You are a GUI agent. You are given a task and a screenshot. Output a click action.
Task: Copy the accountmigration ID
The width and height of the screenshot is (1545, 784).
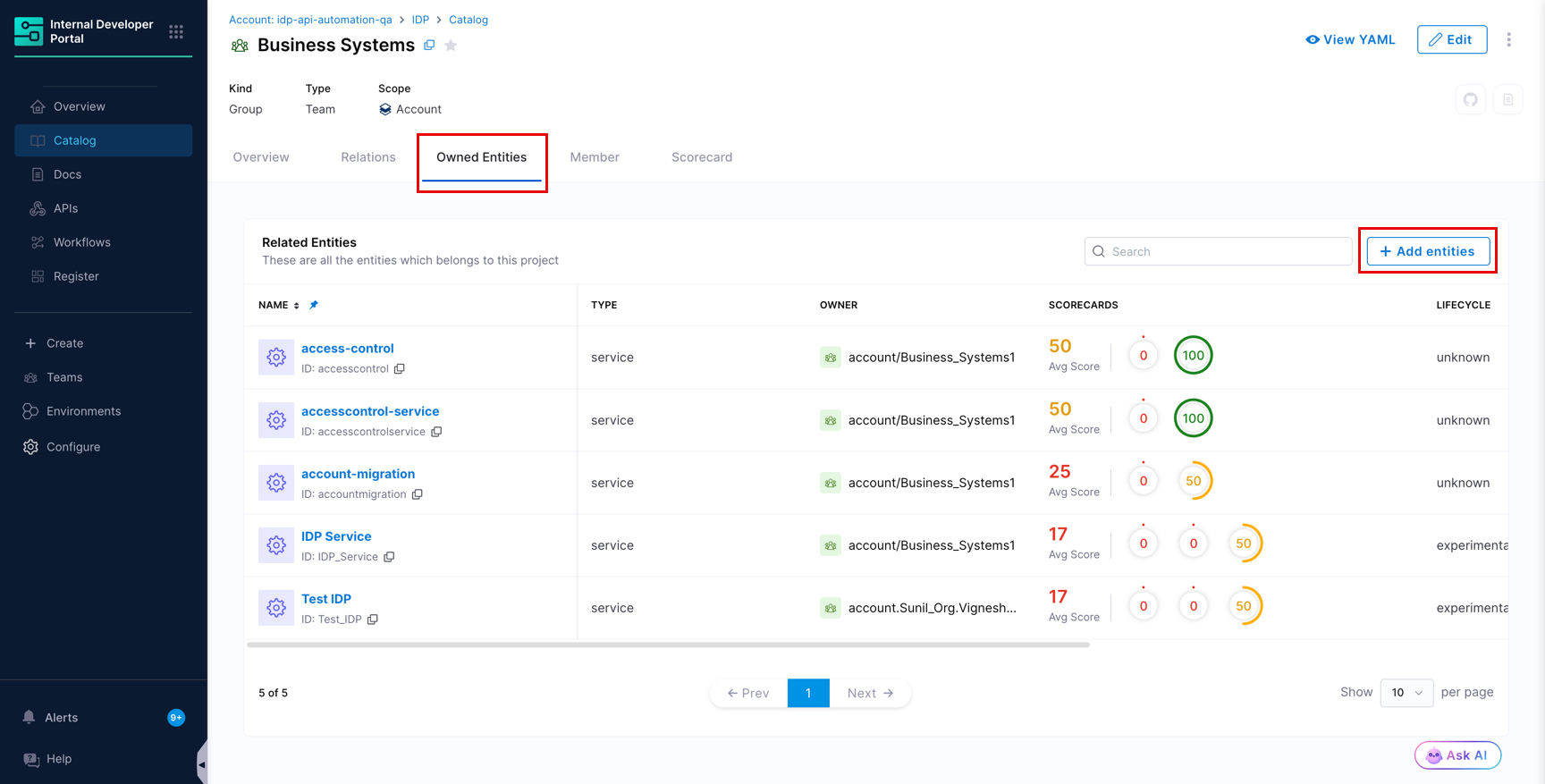click(x=417, y=494)
